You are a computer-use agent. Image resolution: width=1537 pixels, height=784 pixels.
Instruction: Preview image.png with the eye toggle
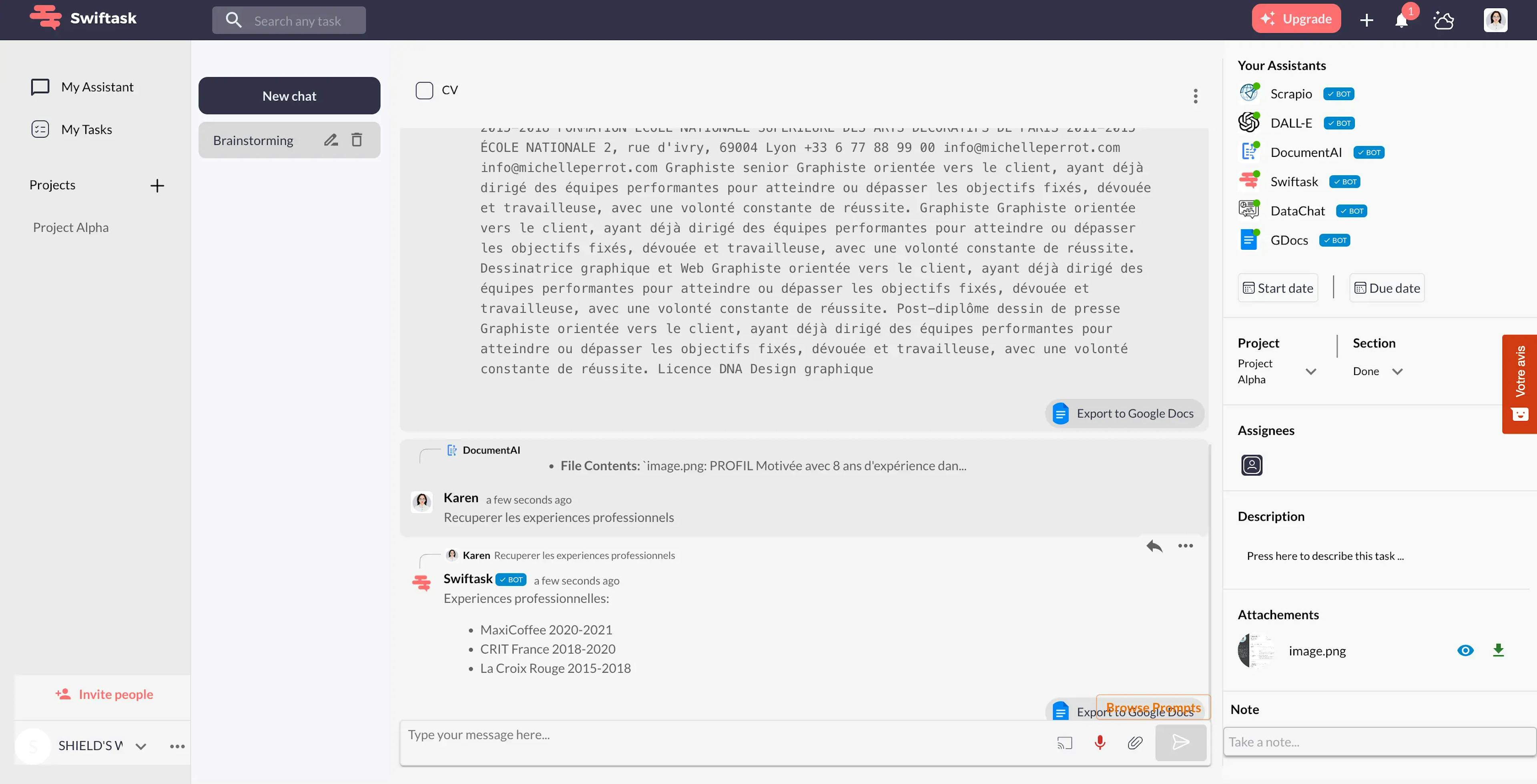1465,650
